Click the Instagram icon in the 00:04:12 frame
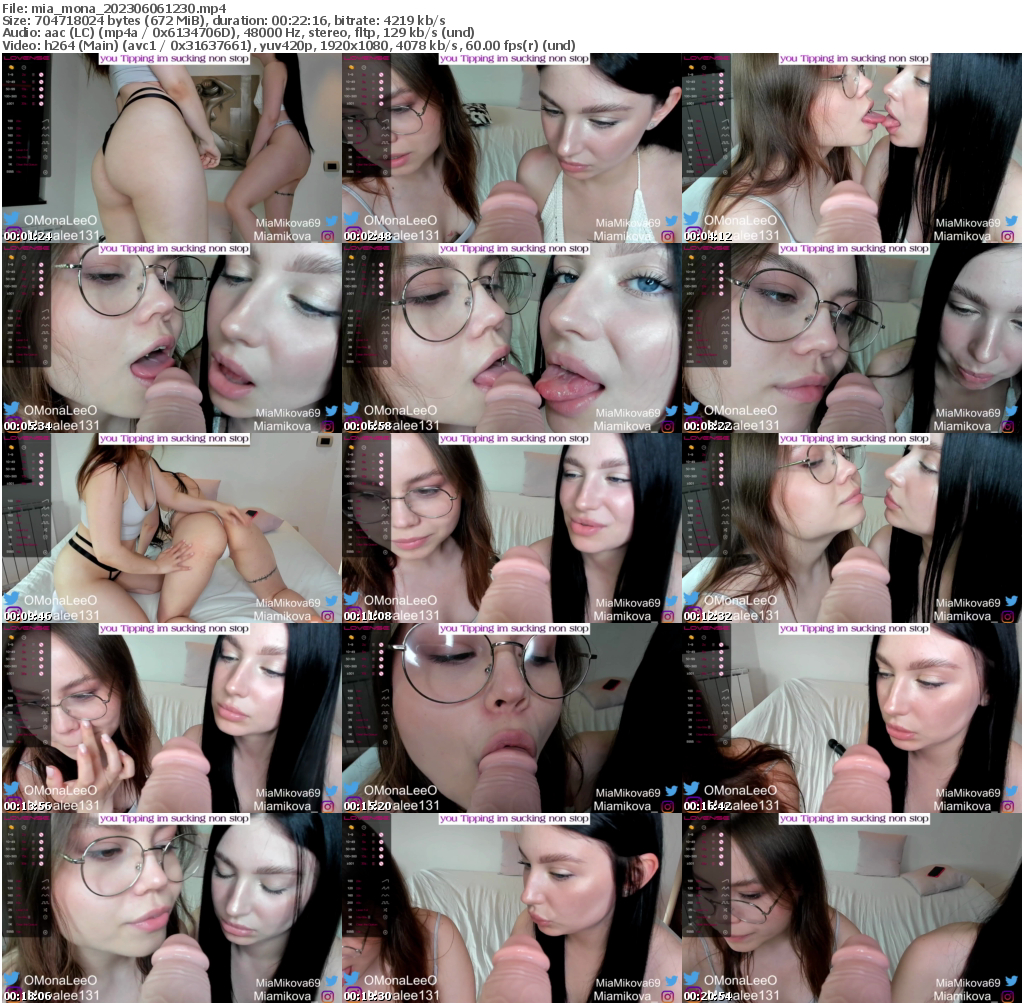1024x1003 pixels. [x=1007, y=236]
